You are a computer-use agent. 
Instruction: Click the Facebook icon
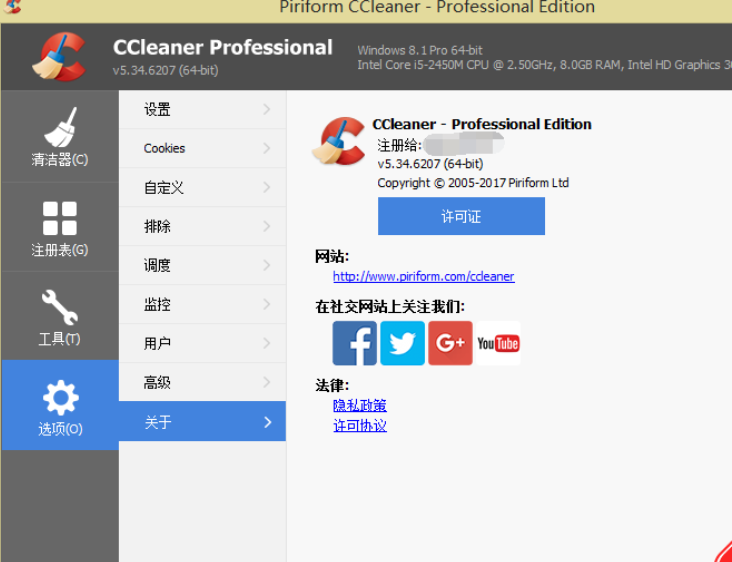point(354,343)
